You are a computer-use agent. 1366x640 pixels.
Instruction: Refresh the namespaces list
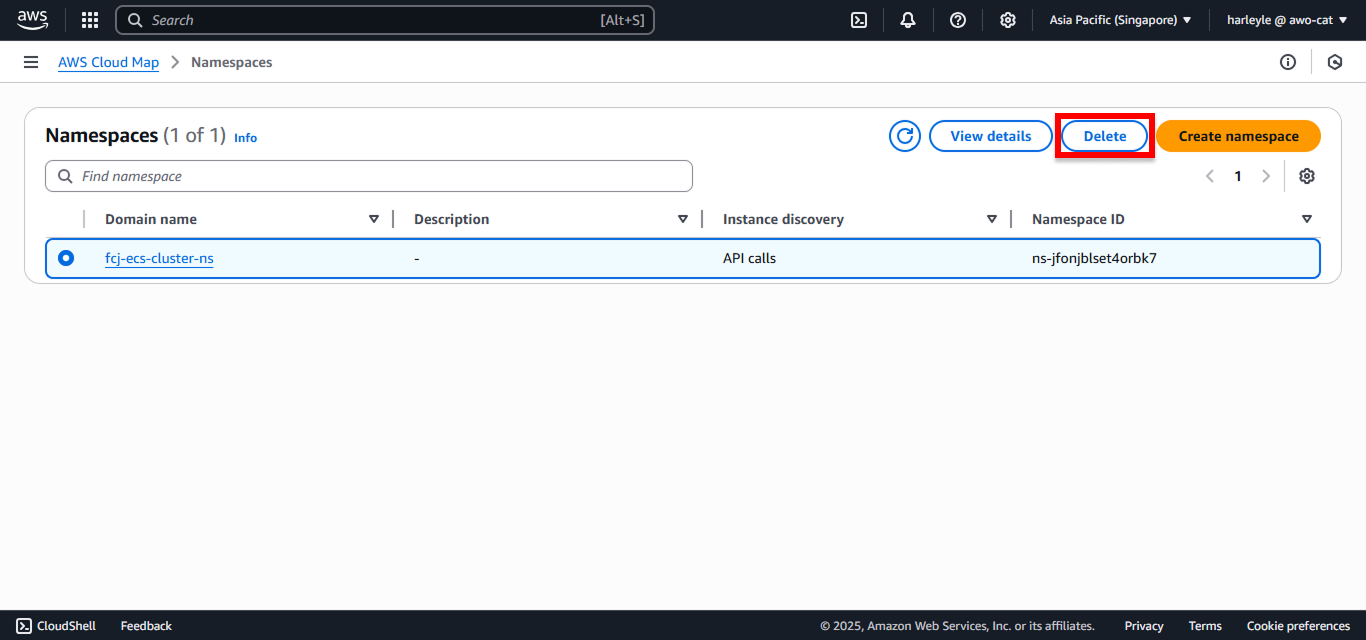click(x=905, y=136)
